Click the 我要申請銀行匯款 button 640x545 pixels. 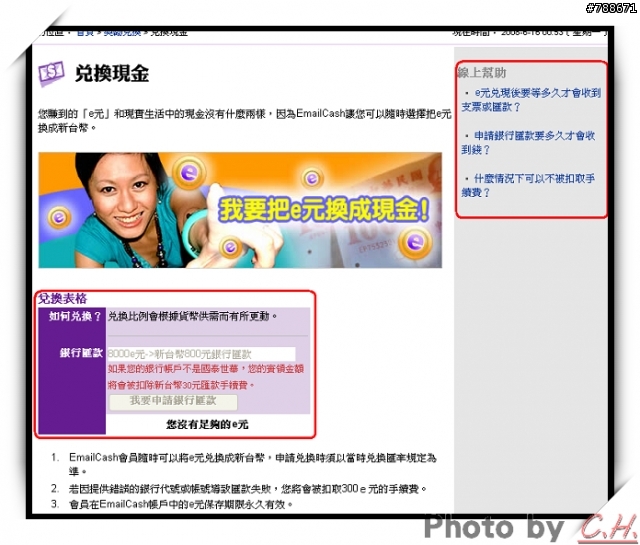pyautogui.click(x=173, y=402)
